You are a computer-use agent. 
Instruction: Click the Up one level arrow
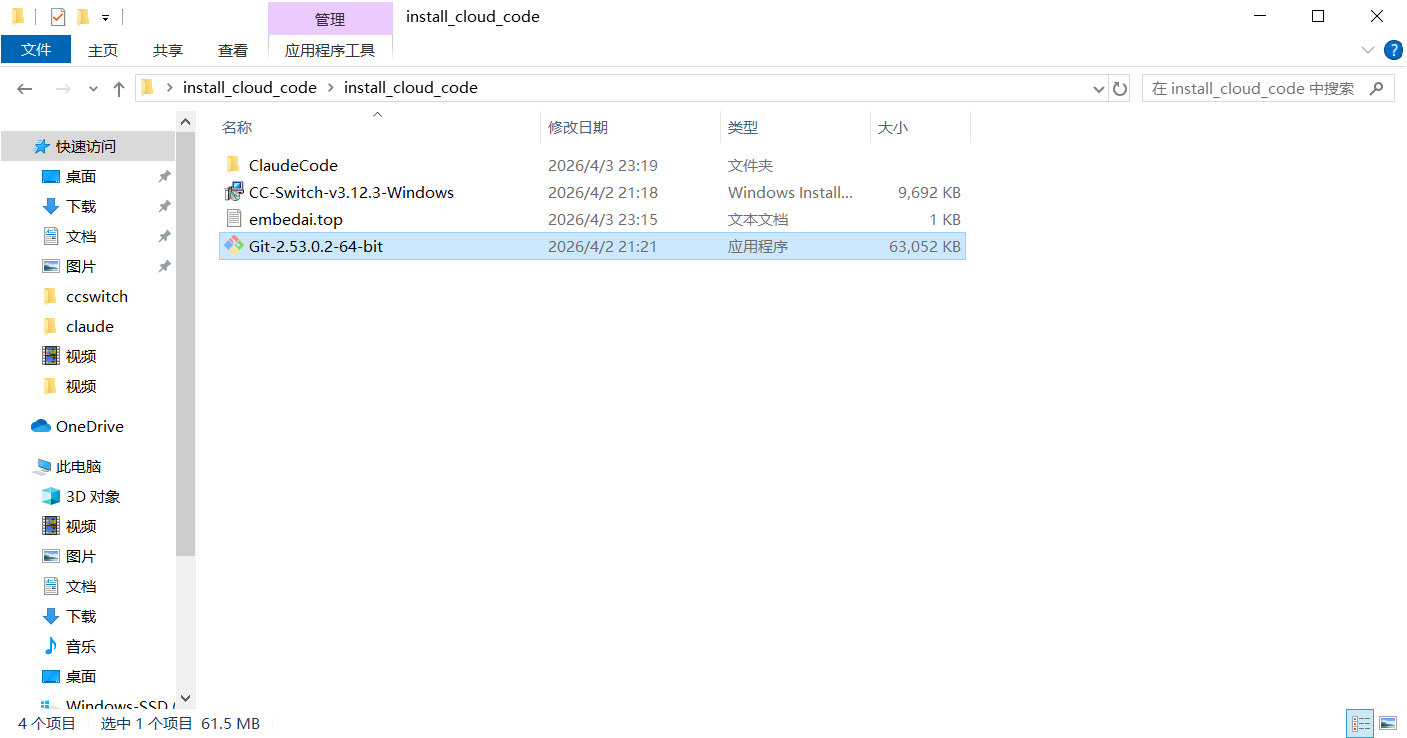click(119, 88)
